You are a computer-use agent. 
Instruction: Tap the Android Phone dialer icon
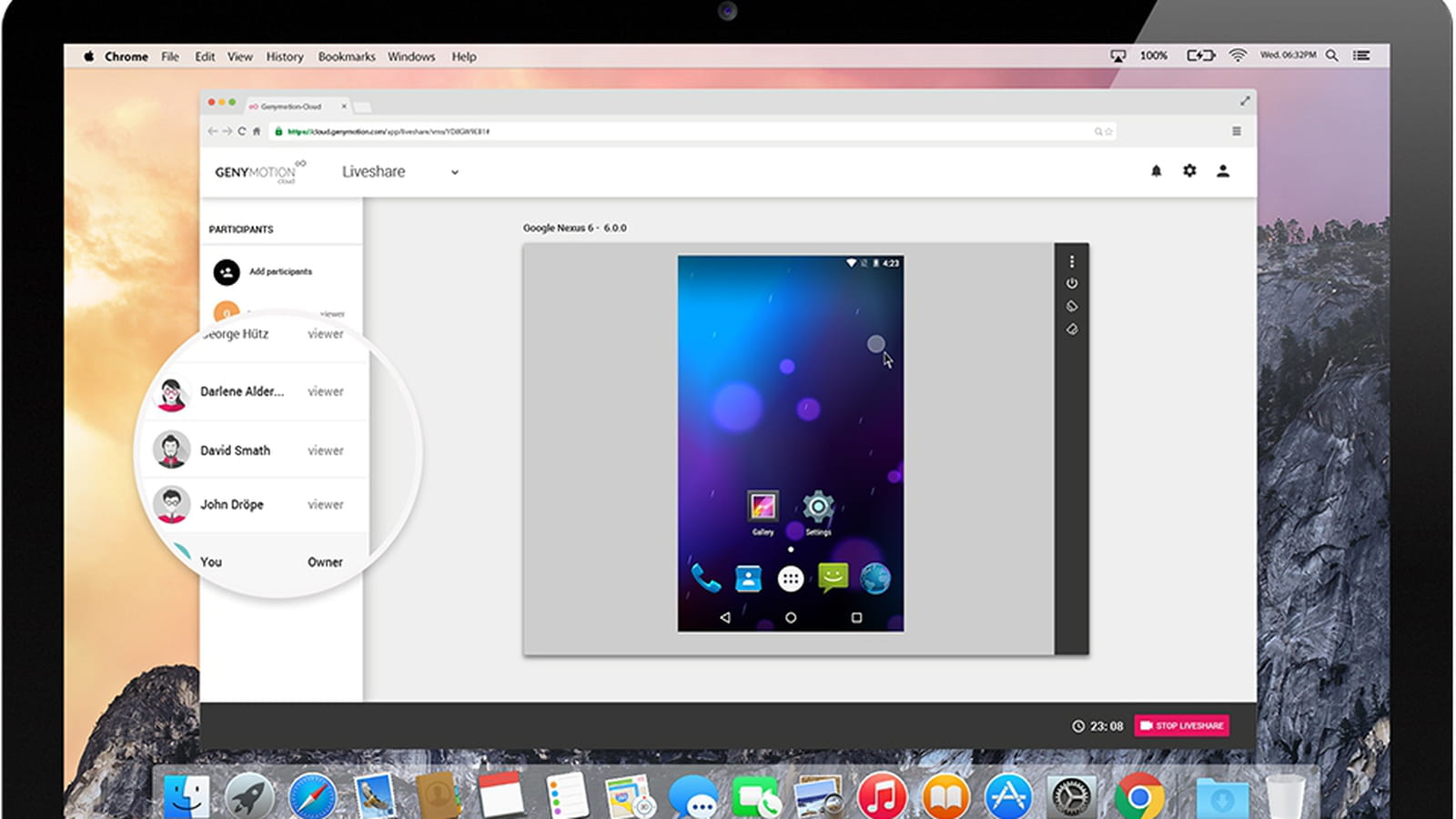(705, 578)
